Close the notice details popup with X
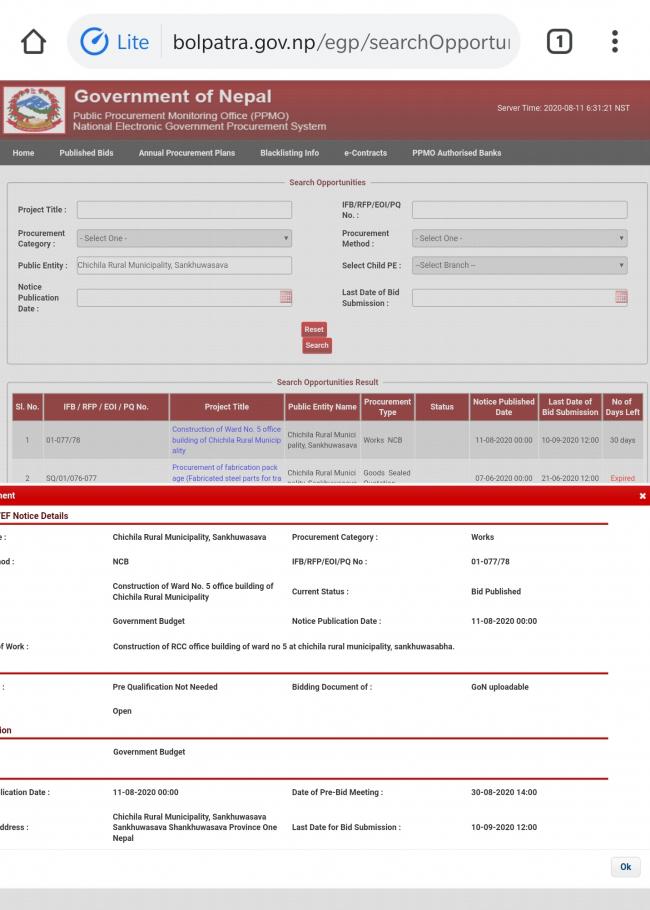This screenshot has height=910, width=650. click(642, 496)
